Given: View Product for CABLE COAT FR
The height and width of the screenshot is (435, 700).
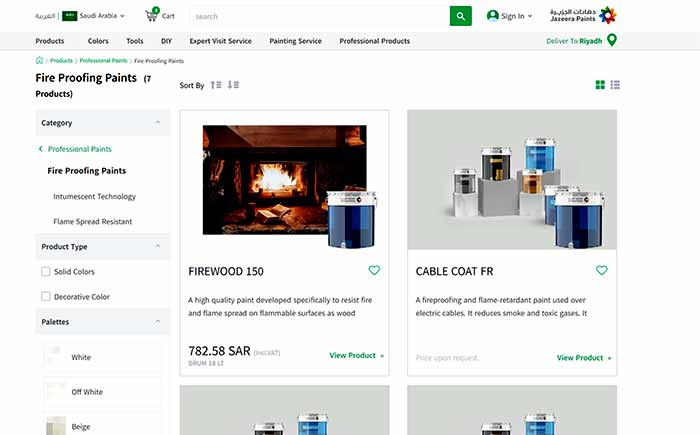Looking at the screenshot, I should coord(584,358).
